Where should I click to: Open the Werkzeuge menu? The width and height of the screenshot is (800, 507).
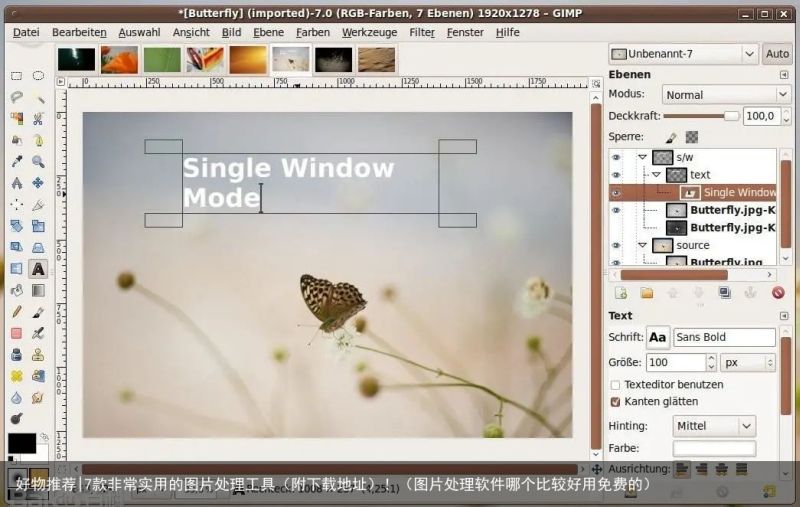tap(369, 32)
